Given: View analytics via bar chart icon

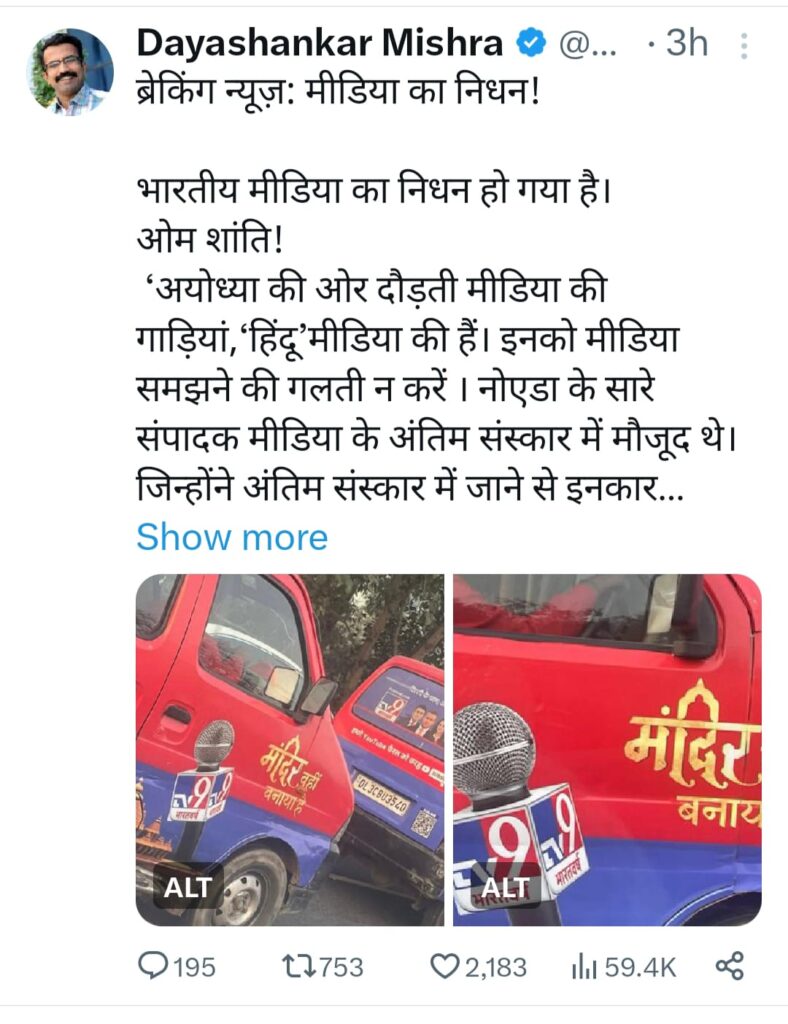Looking at the screenshot, I should tap(584, 967).
